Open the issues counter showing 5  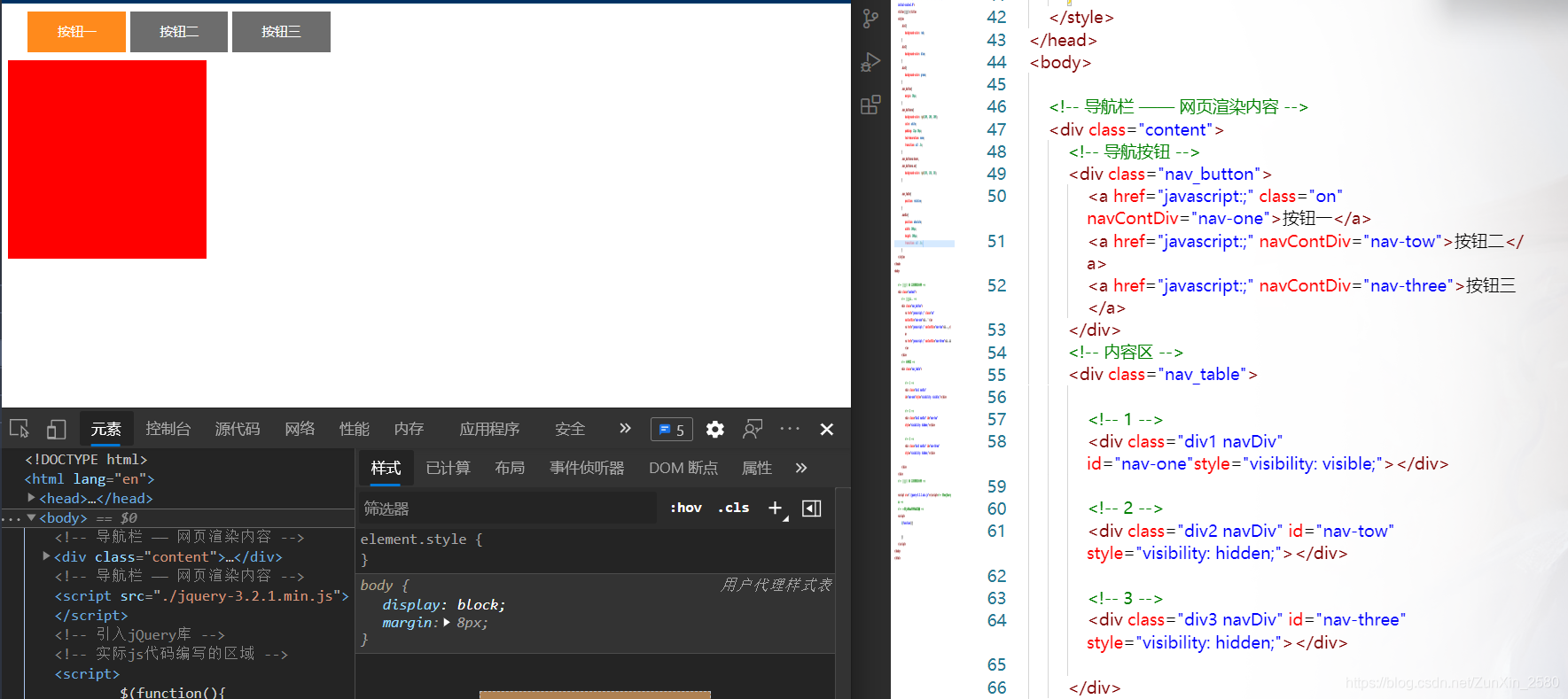pos(672,430)
